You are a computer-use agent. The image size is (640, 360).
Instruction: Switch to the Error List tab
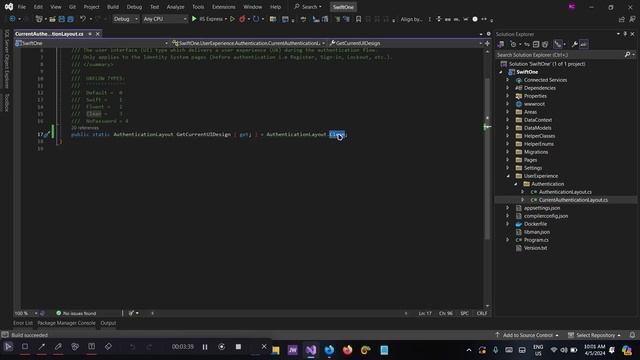pyautogui.click(x=23, y=323)
